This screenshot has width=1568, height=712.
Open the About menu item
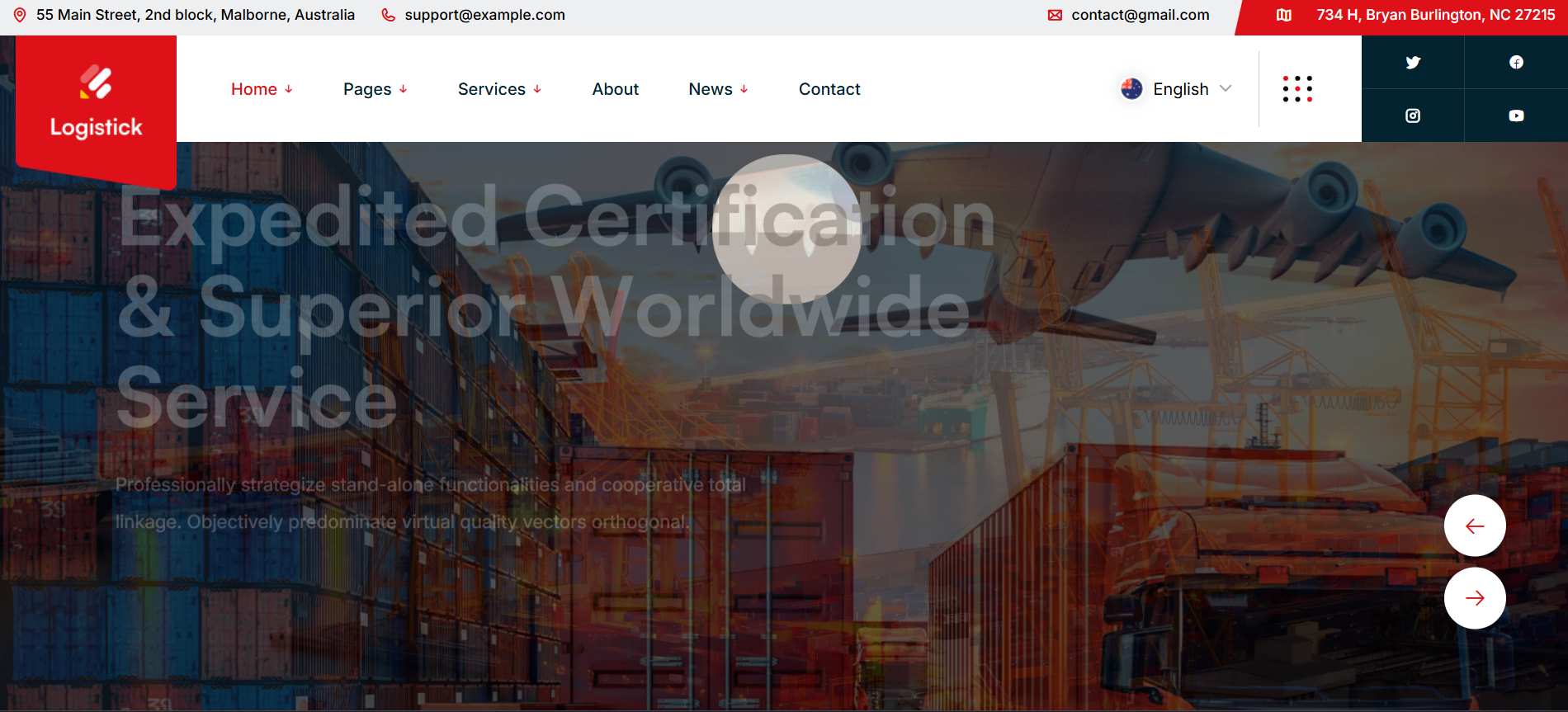pyautogui.click(x=616, y=89)
